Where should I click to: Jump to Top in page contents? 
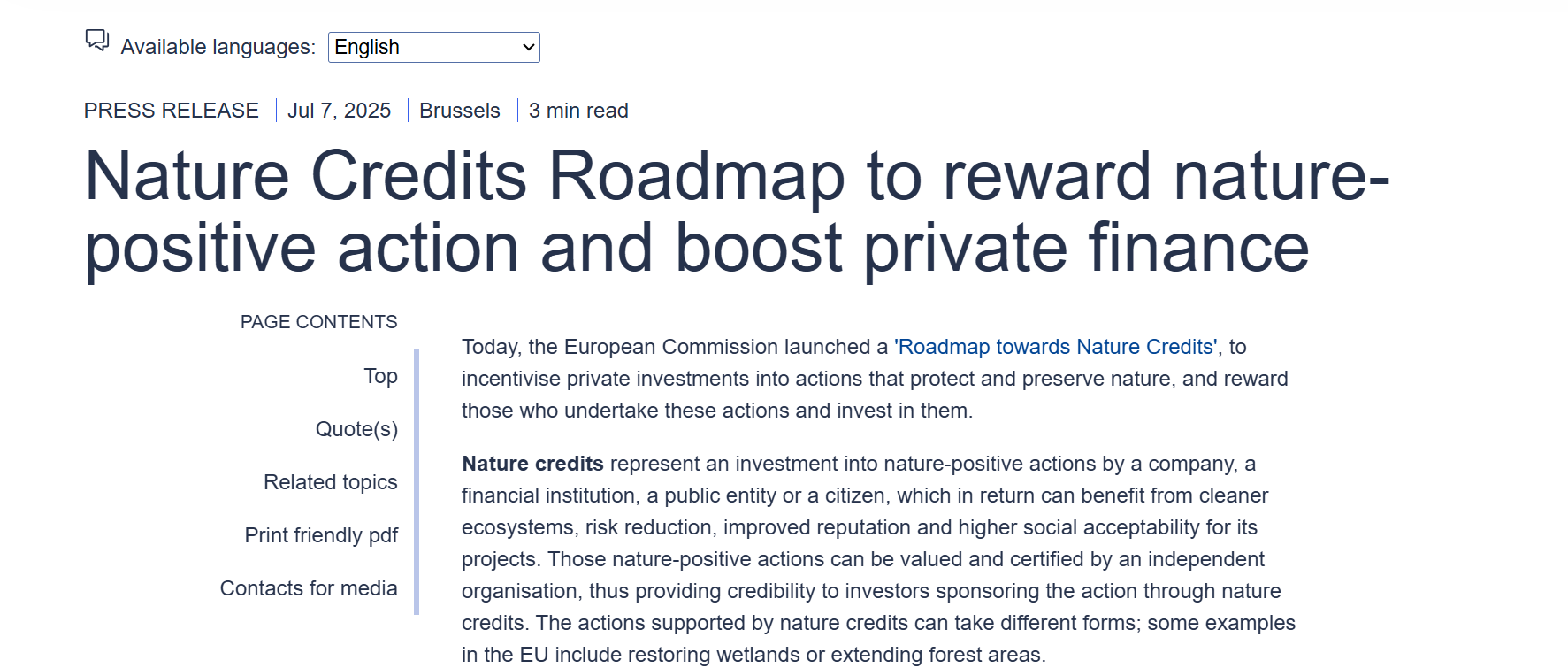[380, 376]
